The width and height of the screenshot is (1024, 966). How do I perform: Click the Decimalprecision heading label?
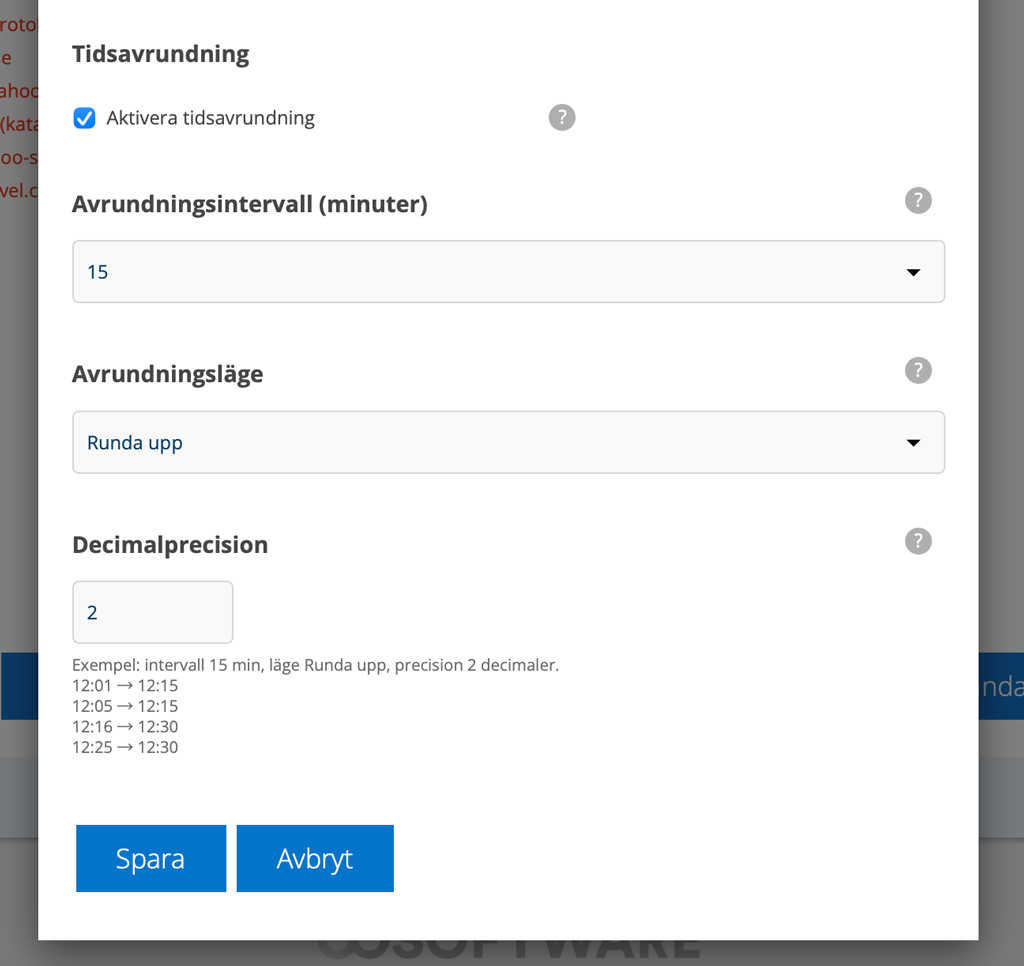pos(170,545)
